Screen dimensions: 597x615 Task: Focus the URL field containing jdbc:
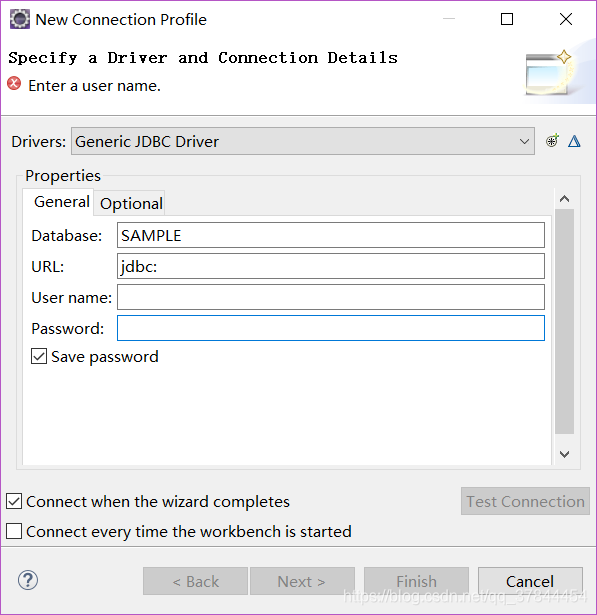(x=331, y=266)
